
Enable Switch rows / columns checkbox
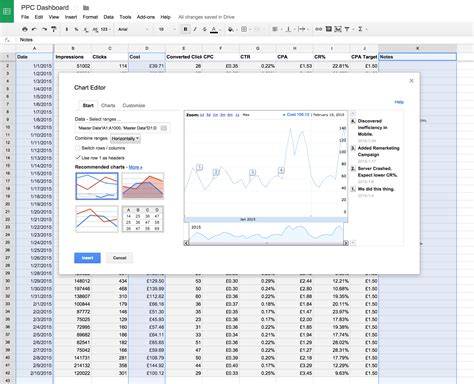click(78, 148)
